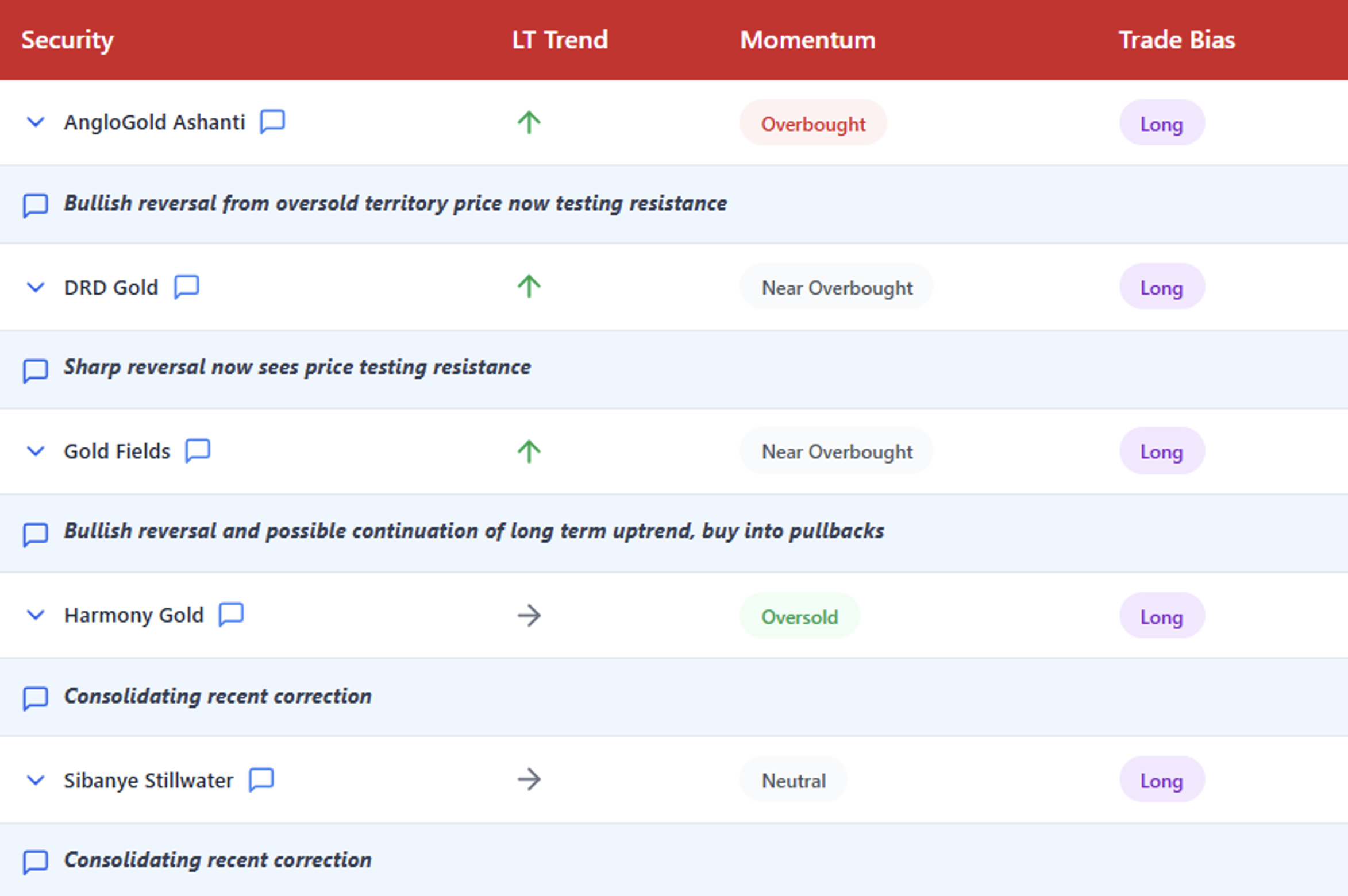This screenshot has height=896, width=1348.
Task: Open Sibanye Stillwater comment icon
Action: pyautogui.click(x=261, y=779)
